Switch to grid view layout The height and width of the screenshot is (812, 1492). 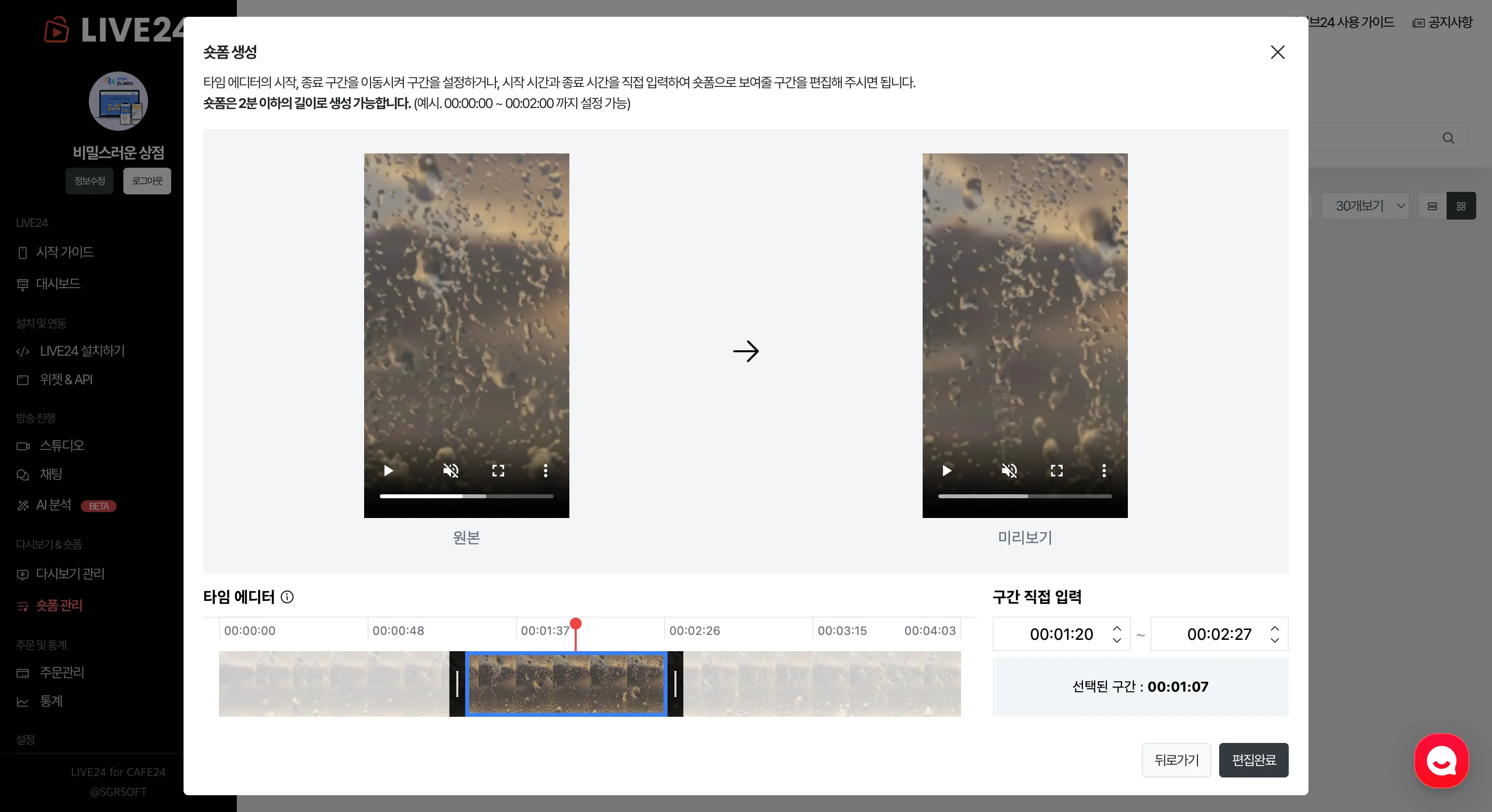(x=1461, y=206)
